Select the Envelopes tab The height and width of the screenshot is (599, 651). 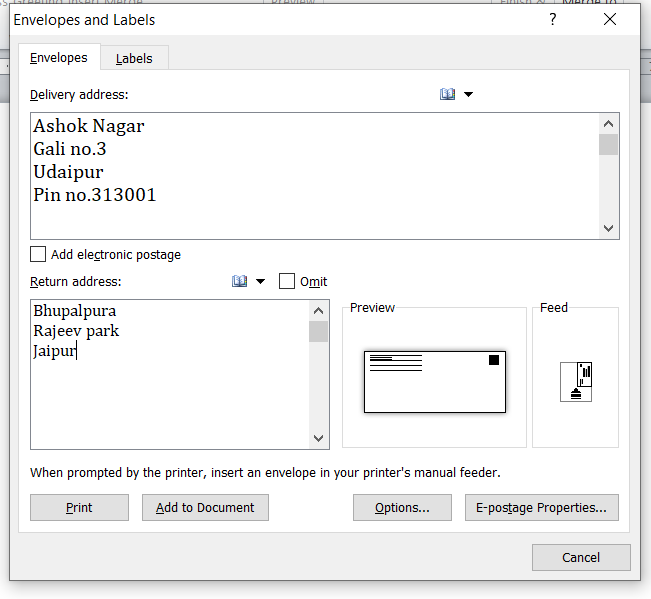point(59,58)
